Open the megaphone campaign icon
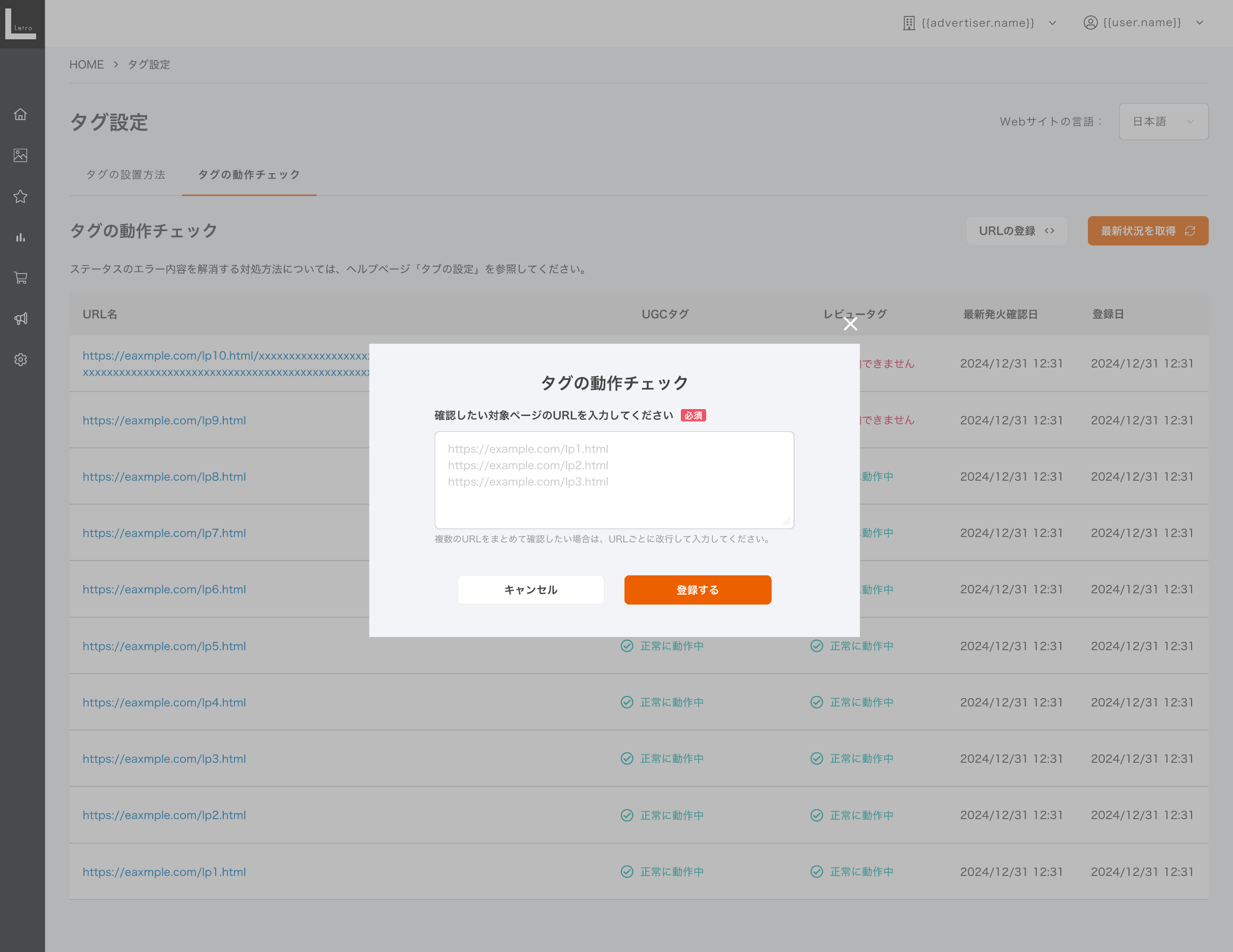1233x952 pixels. [20, 319]
